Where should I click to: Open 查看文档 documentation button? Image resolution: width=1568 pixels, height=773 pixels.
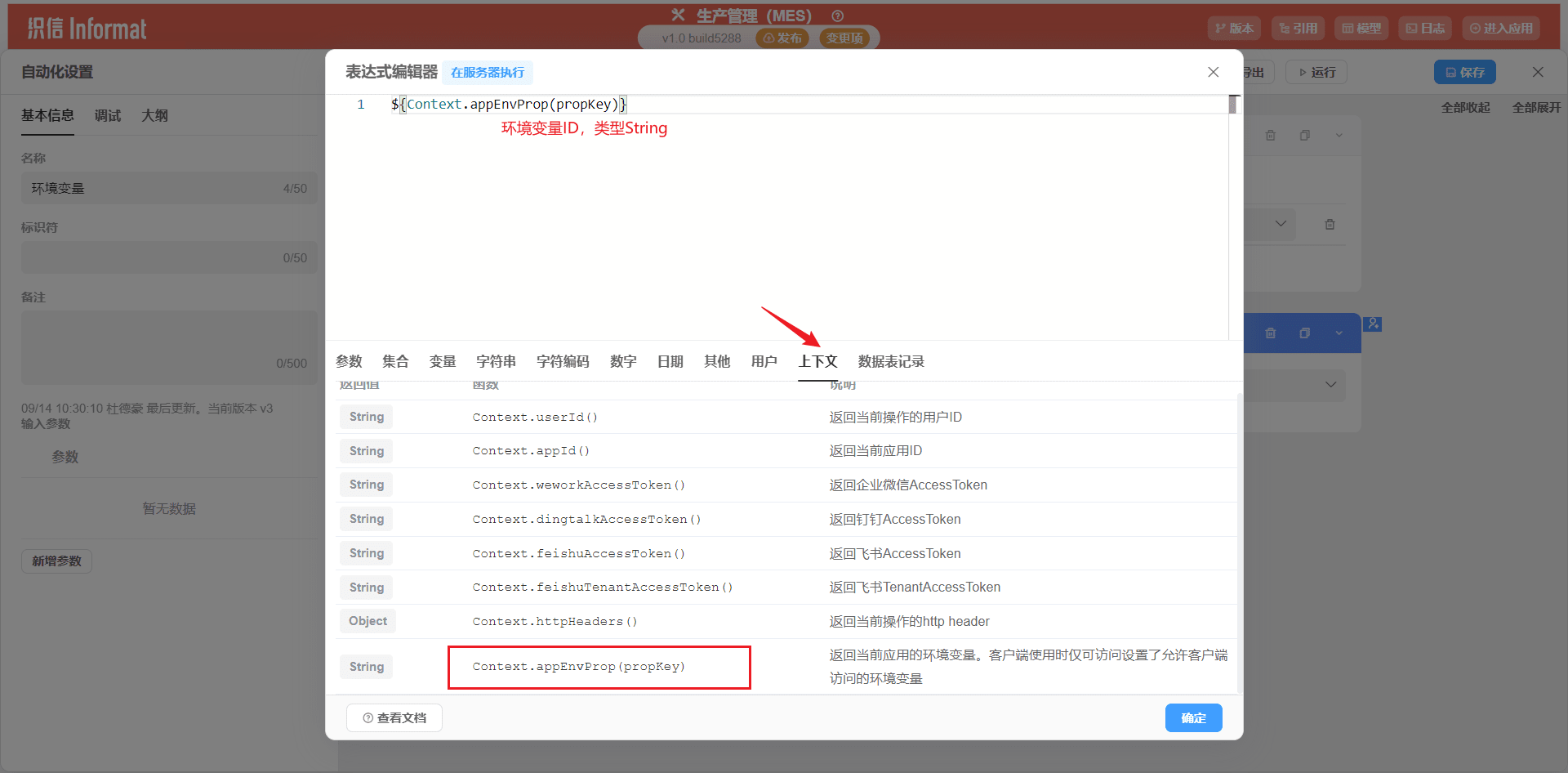(394, 717)
